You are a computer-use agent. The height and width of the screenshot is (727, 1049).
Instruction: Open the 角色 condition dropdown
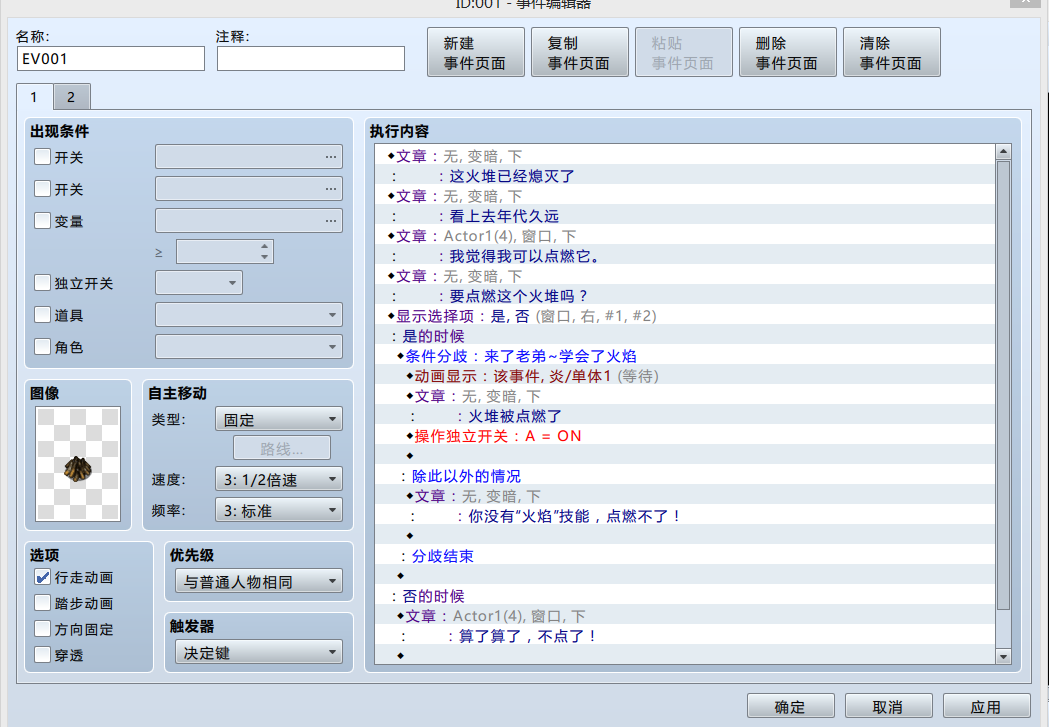(x=249, y=346)
